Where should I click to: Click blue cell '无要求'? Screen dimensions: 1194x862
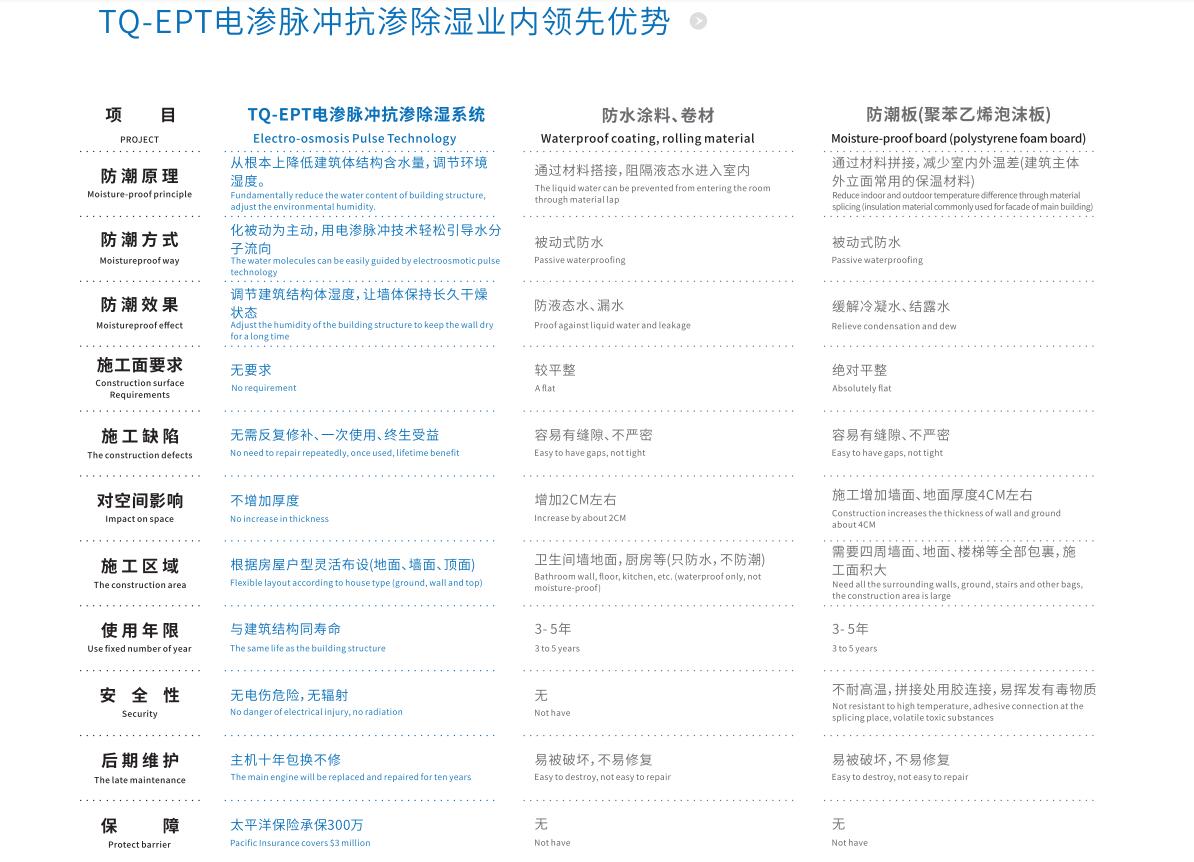(251, 370)
